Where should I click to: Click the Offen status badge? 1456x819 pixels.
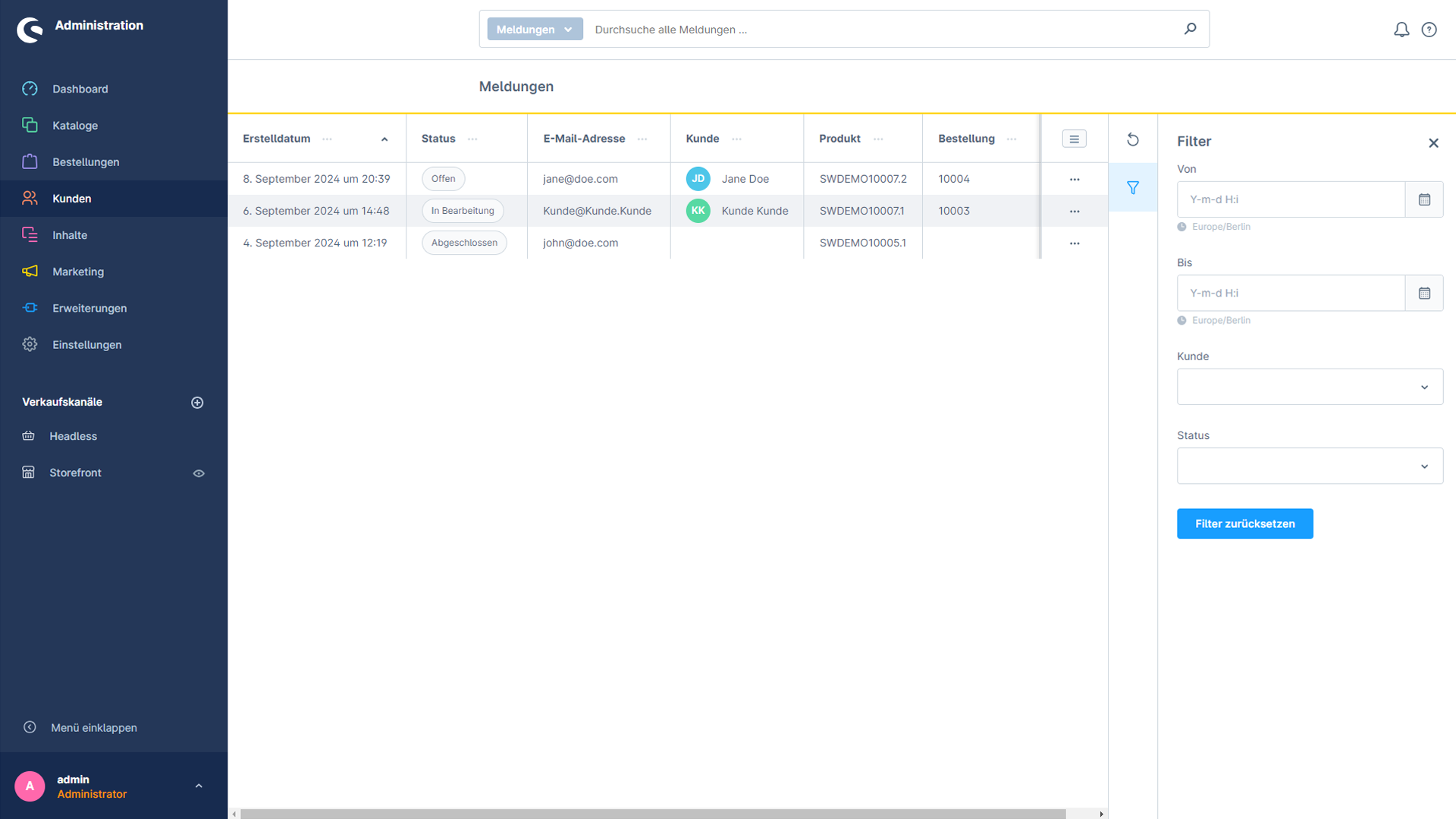444,179
